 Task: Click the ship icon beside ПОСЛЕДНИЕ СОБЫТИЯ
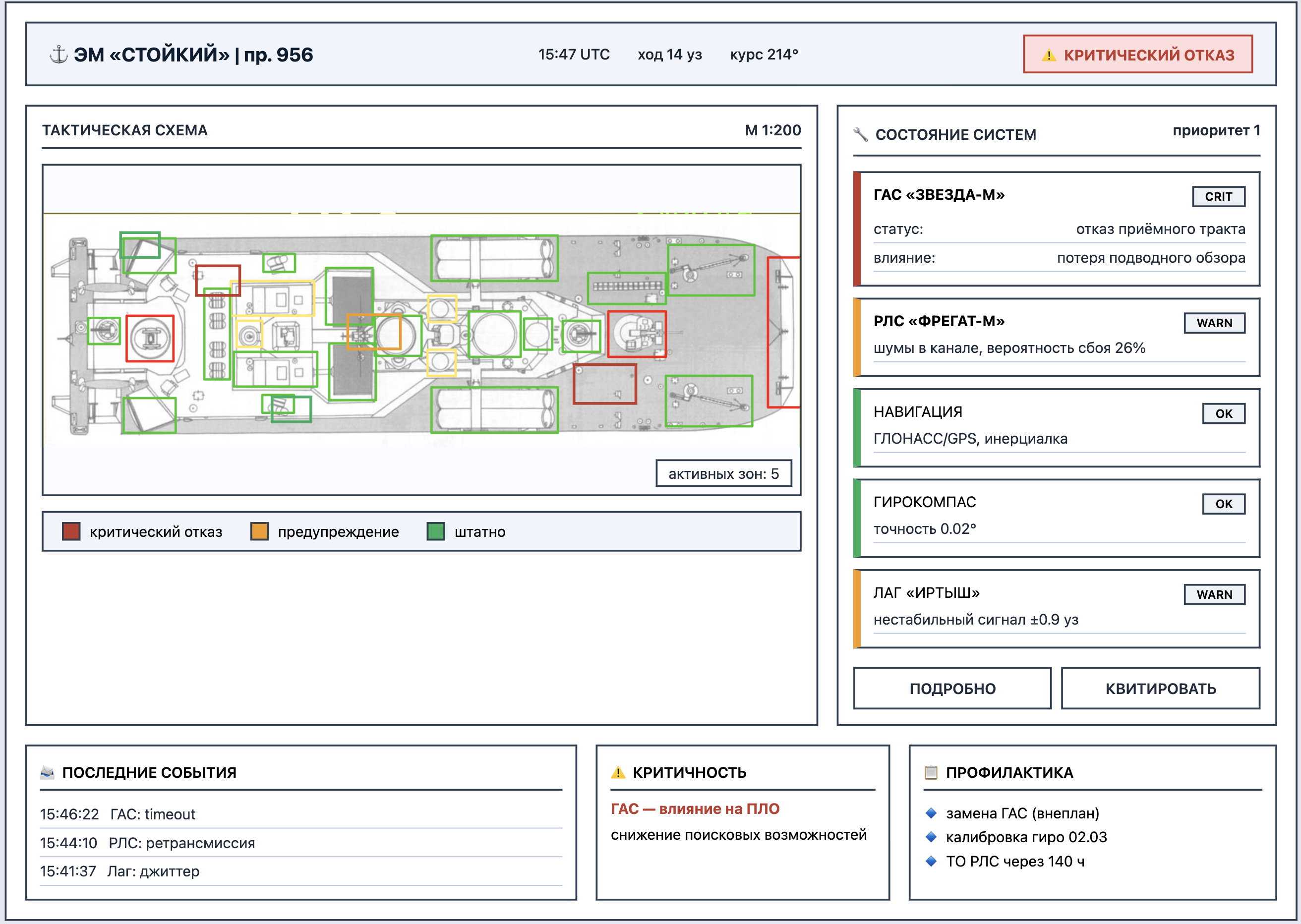pos(47,772)
